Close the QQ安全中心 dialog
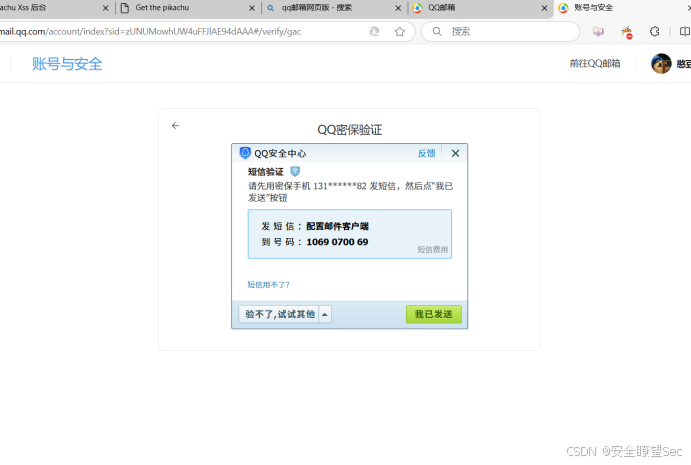The width and height of the screenshot is (691, 465). tap(455, 153)
